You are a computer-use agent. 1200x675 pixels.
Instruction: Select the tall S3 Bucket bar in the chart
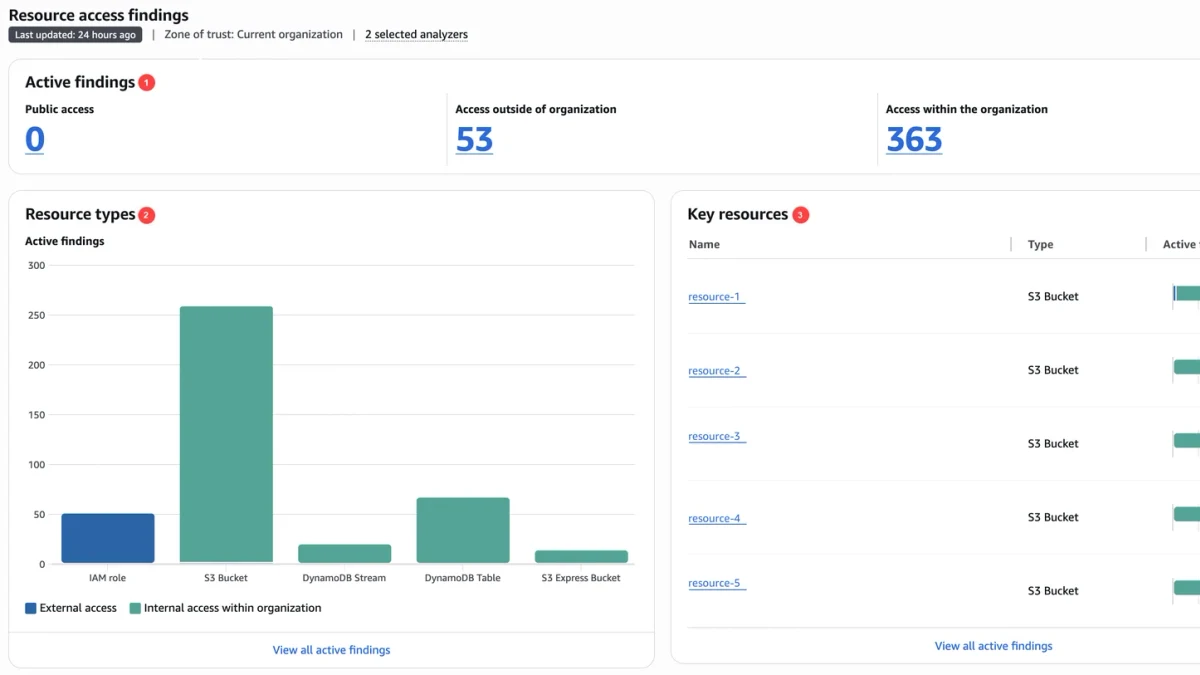226,434
